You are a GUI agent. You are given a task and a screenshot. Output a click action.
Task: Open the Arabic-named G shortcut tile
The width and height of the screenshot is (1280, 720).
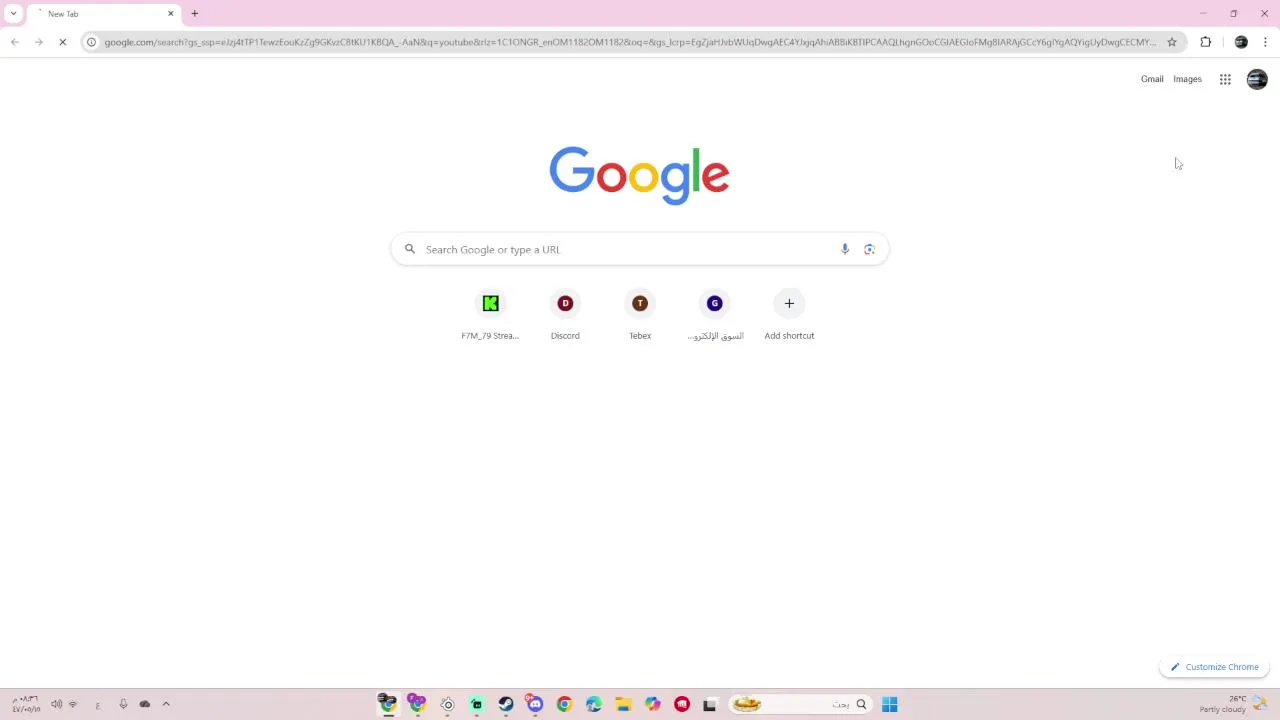715,315
